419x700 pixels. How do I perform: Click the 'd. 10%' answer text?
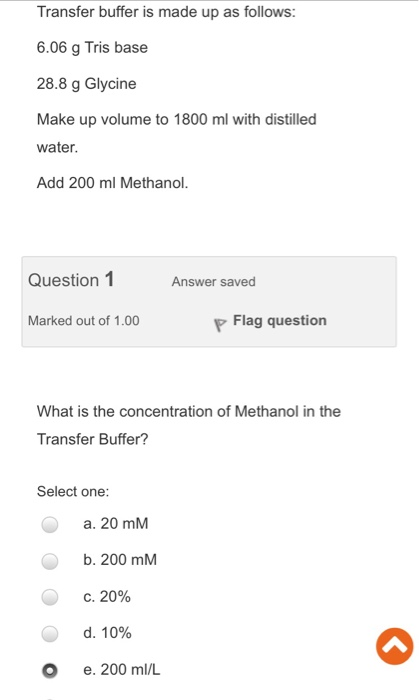(107, 633)
